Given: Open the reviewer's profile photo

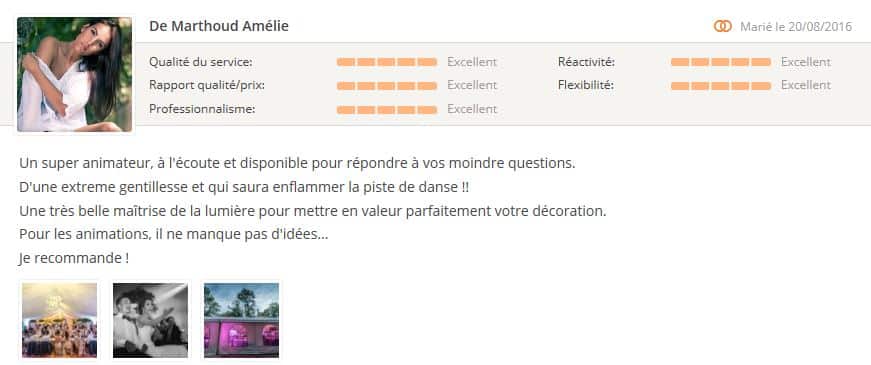Looking at the screenshot, I should coord(74,74).
